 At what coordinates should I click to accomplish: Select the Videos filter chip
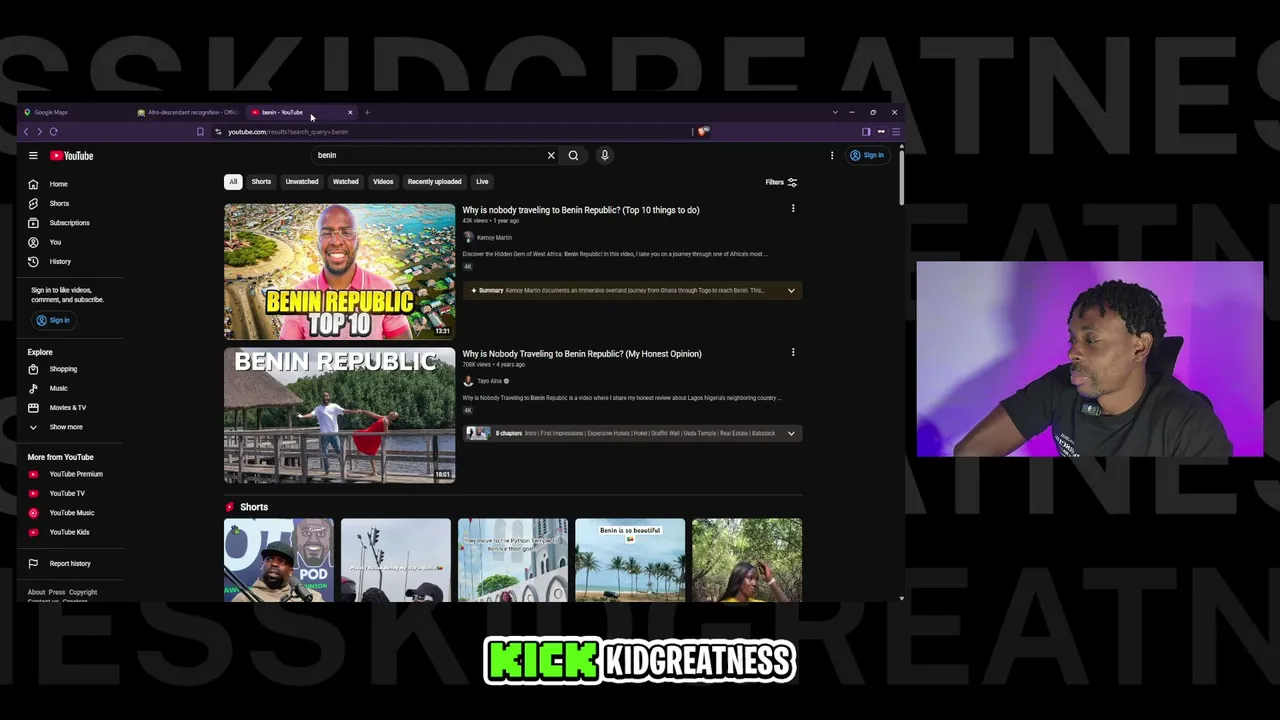[383, 182]
